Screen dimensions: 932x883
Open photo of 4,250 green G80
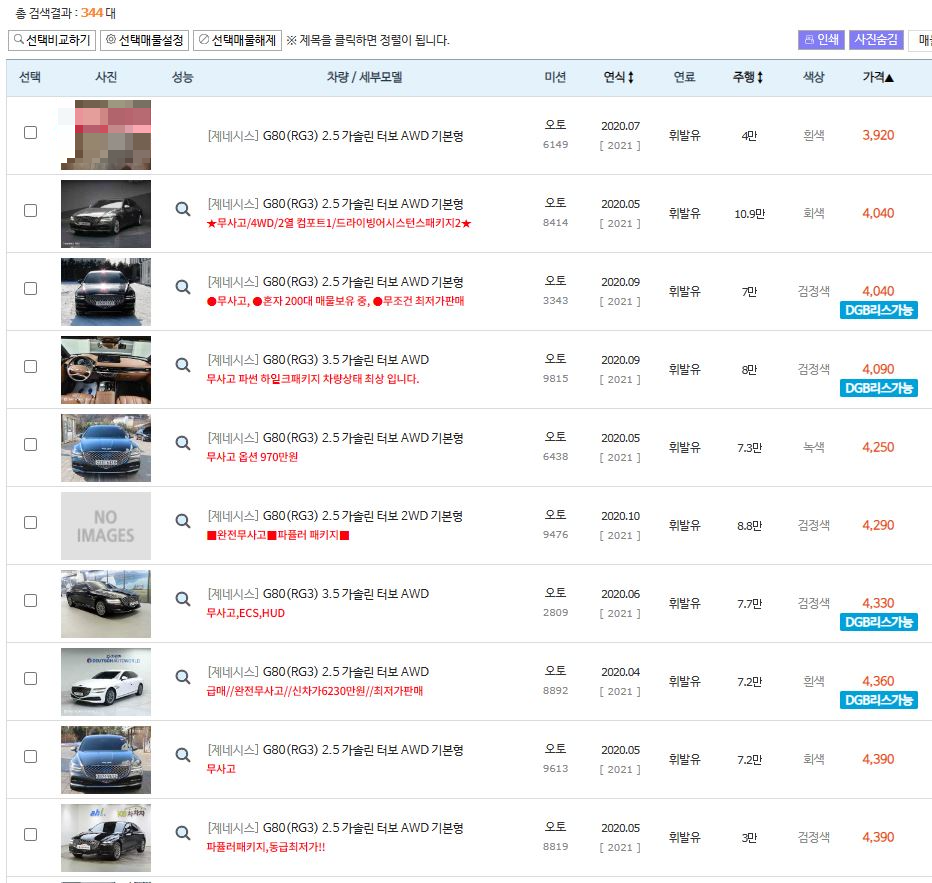point(106,448)
